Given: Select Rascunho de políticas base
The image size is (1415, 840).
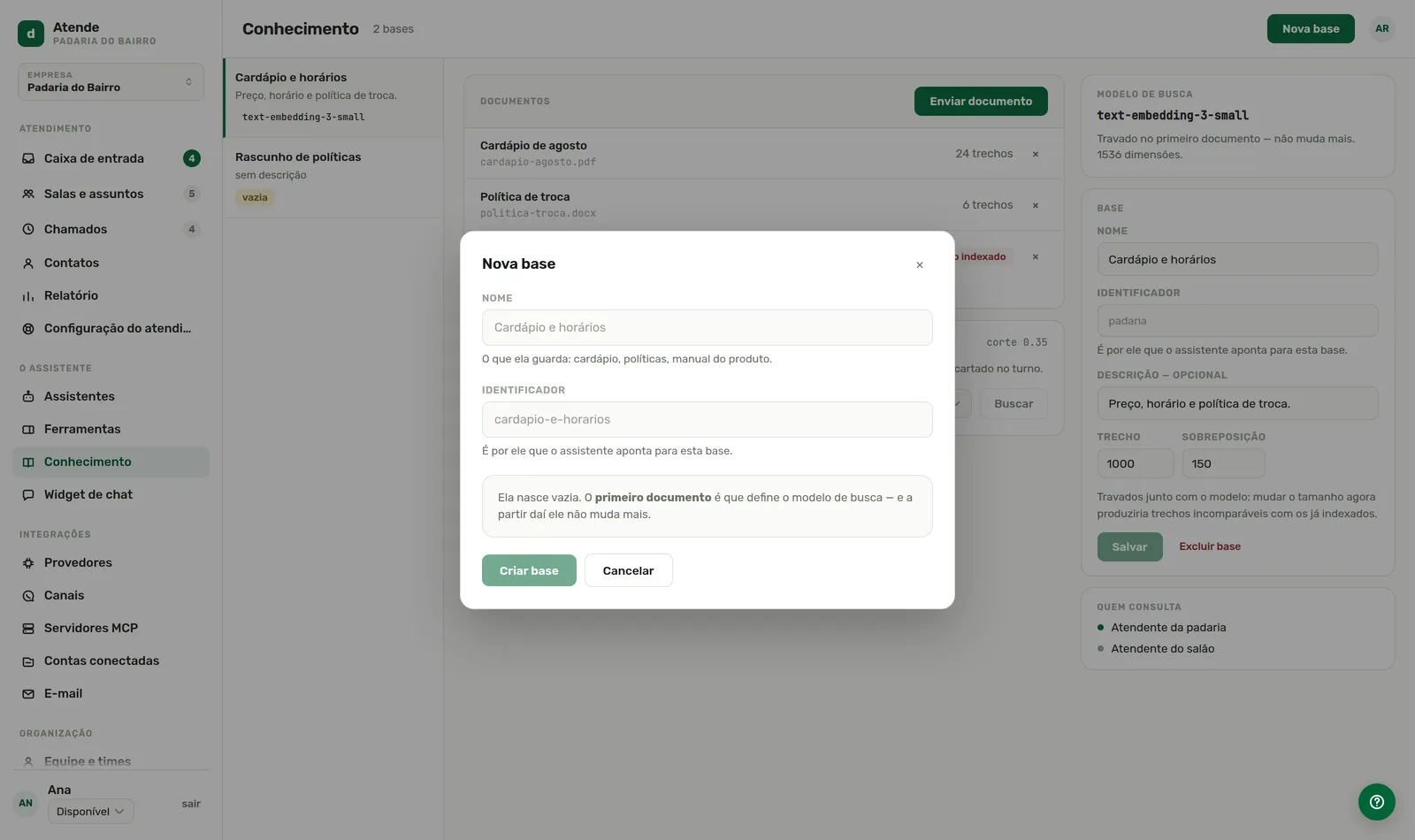Looking at the screenshot, I should pos(333,177).
